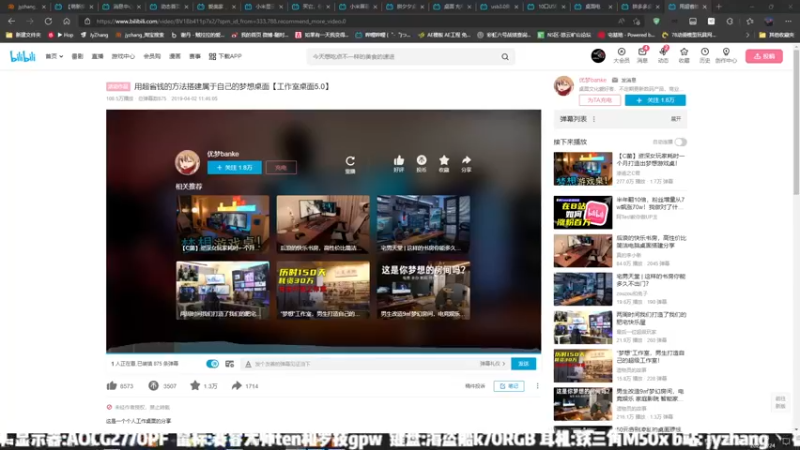Click the browser home icon
Image resolution: width=800 pixels, height=450 pixels.
66,21
